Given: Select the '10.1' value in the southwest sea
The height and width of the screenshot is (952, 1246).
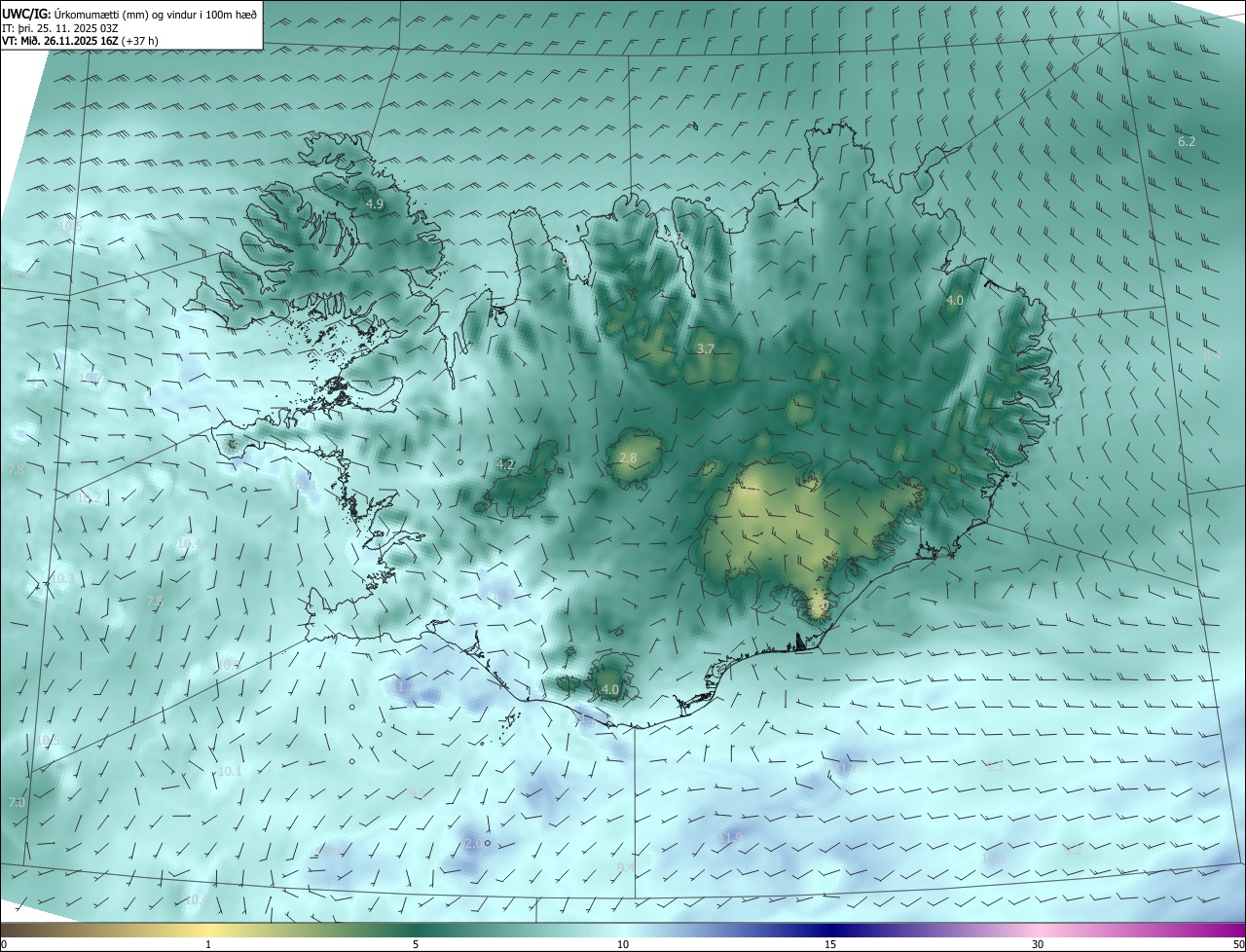Looking at the screenshot, I should coord(230,771).
